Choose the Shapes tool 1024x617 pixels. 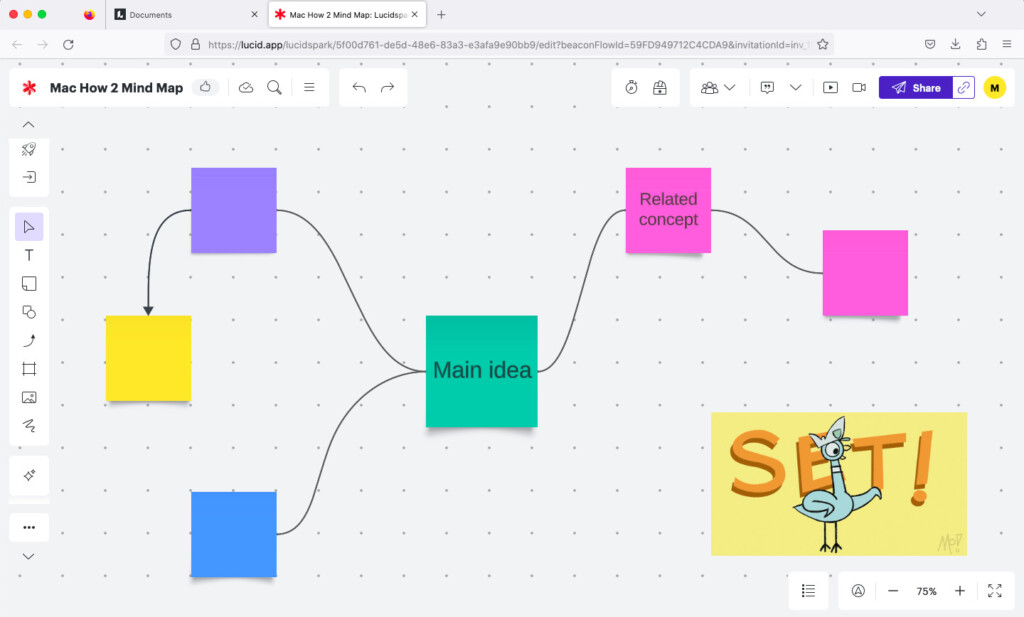tap(29, 312)
